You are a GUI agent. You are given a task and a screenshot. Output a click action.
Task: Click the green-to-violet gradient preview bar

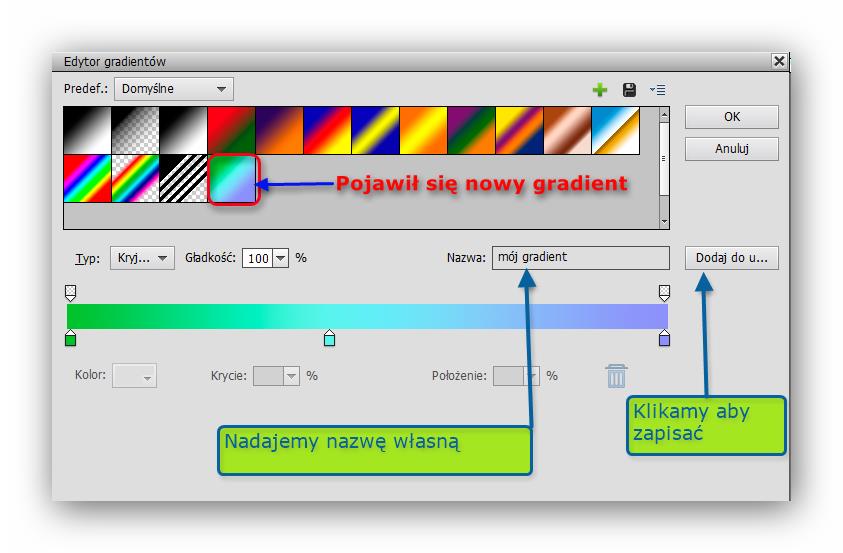tap(367, 316)
